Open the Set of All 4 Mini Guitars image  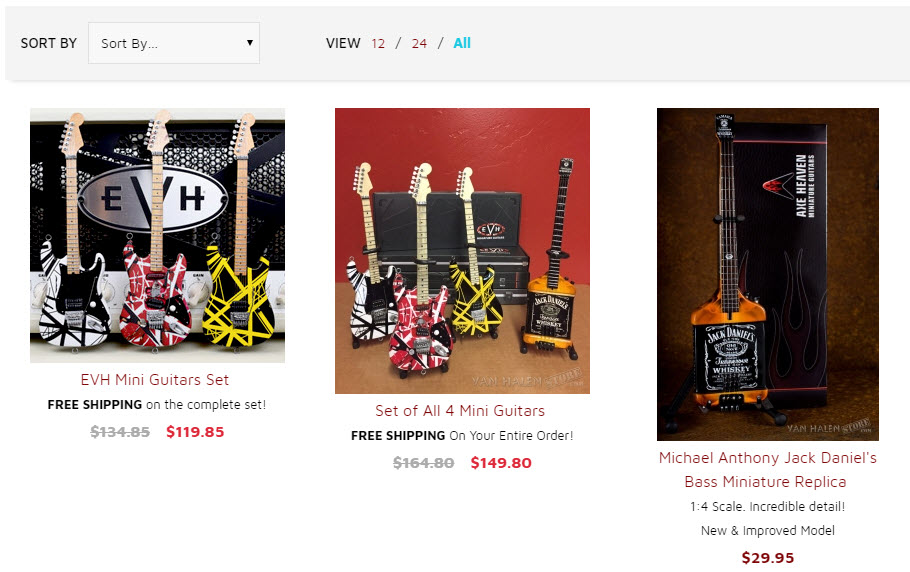[x=463, y=251]
